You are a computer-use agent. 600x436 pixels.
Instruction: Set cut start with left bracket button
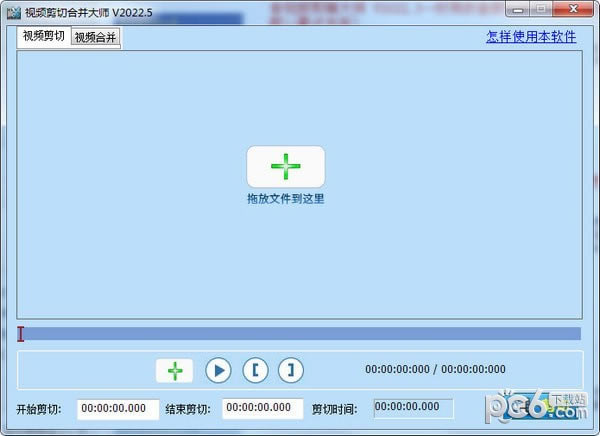click(x=255, y=370)
